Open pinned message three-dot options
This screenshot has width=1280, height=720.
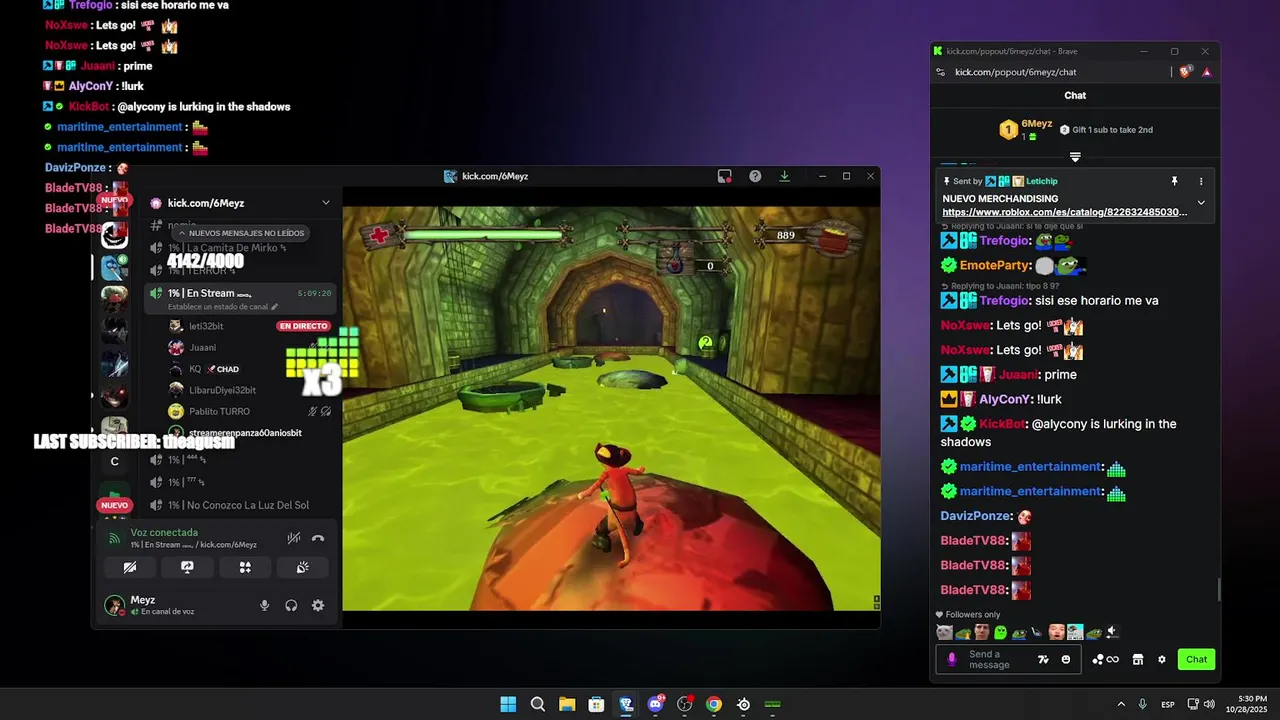point(1201,181)
